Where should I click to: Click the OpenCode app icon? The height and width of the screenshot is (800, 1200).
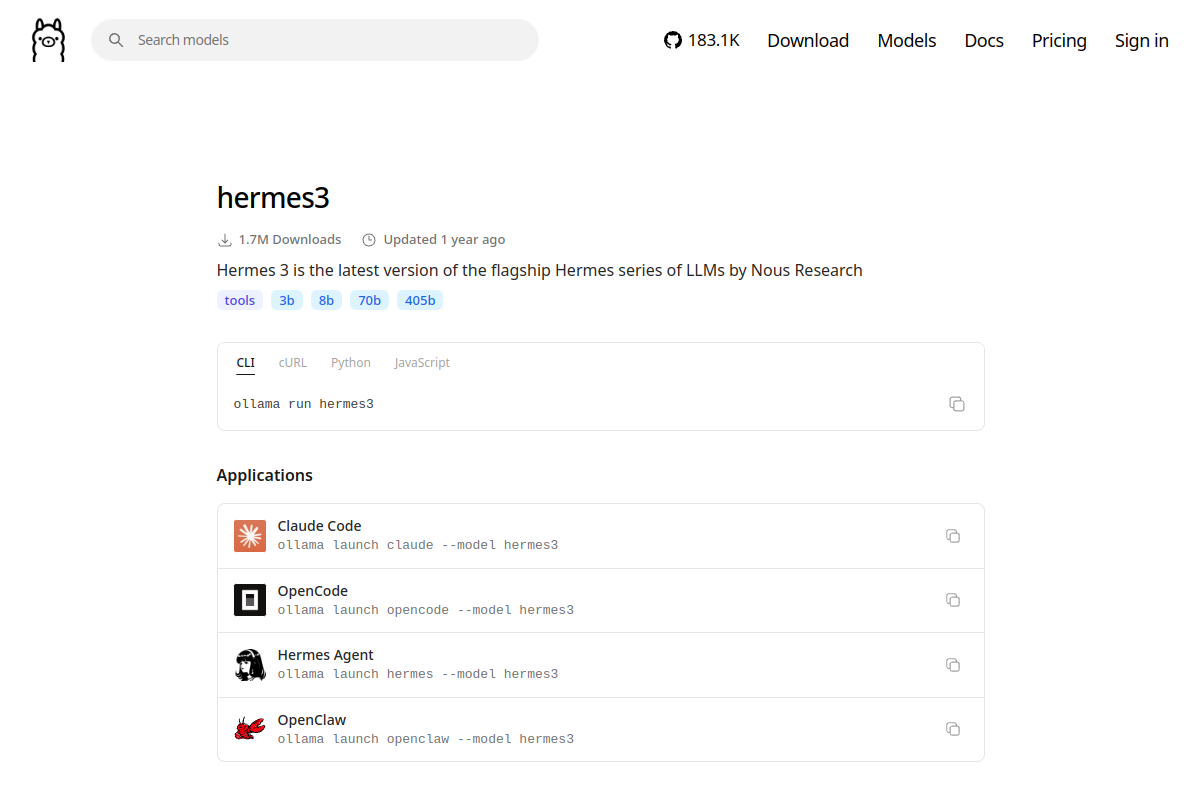[250, 600]
